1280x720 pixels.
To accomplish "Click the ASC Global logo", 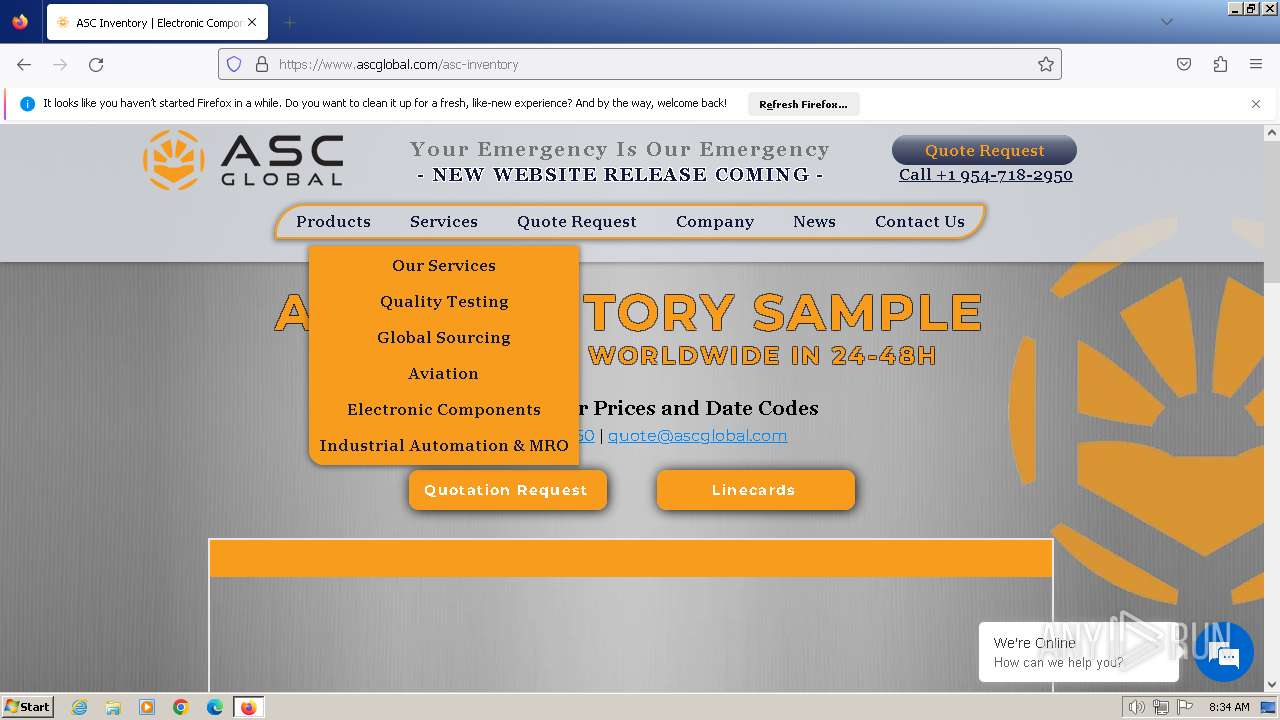I will point(243,160).
